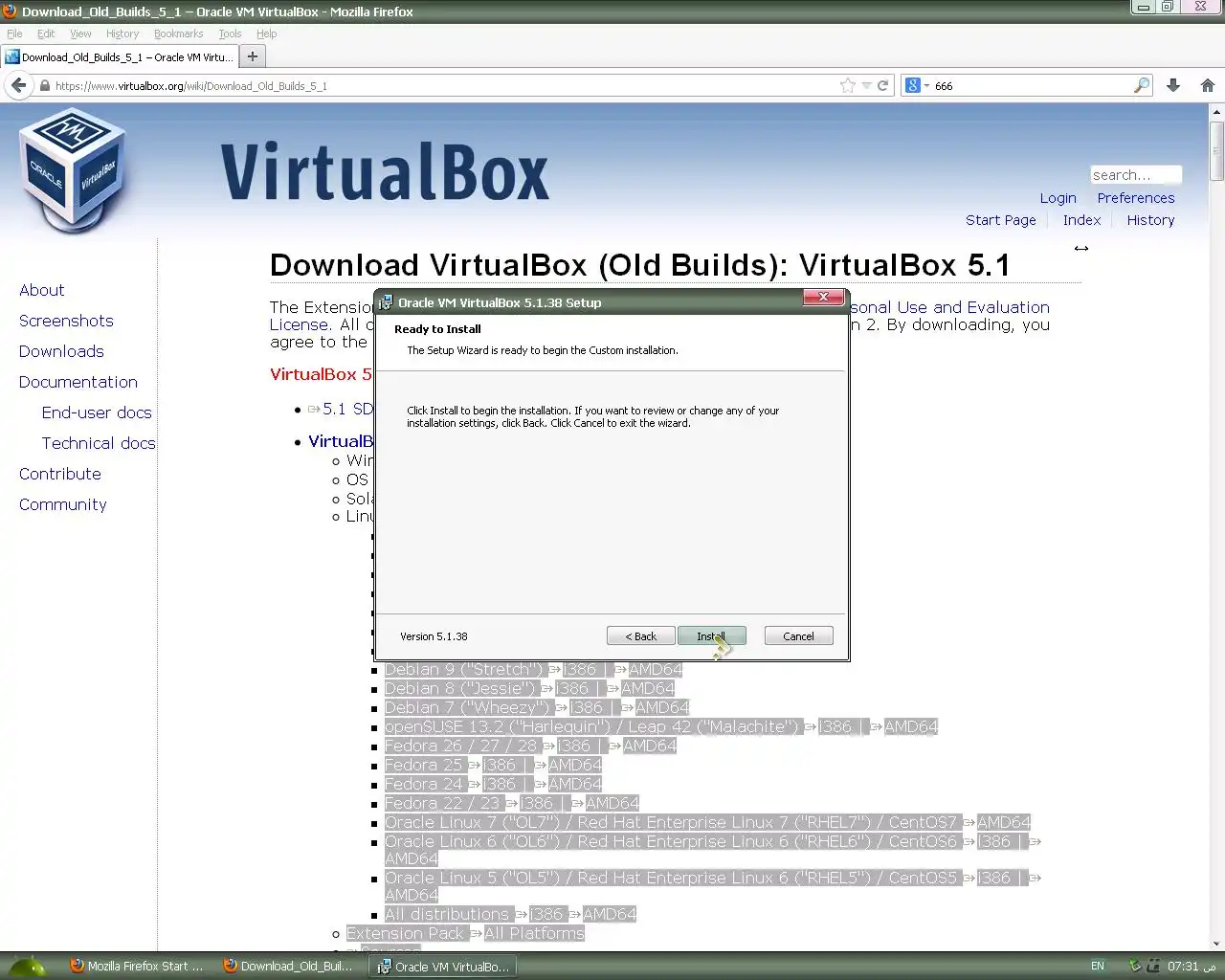
Task: Open the File menu
Action: (14, 33)
